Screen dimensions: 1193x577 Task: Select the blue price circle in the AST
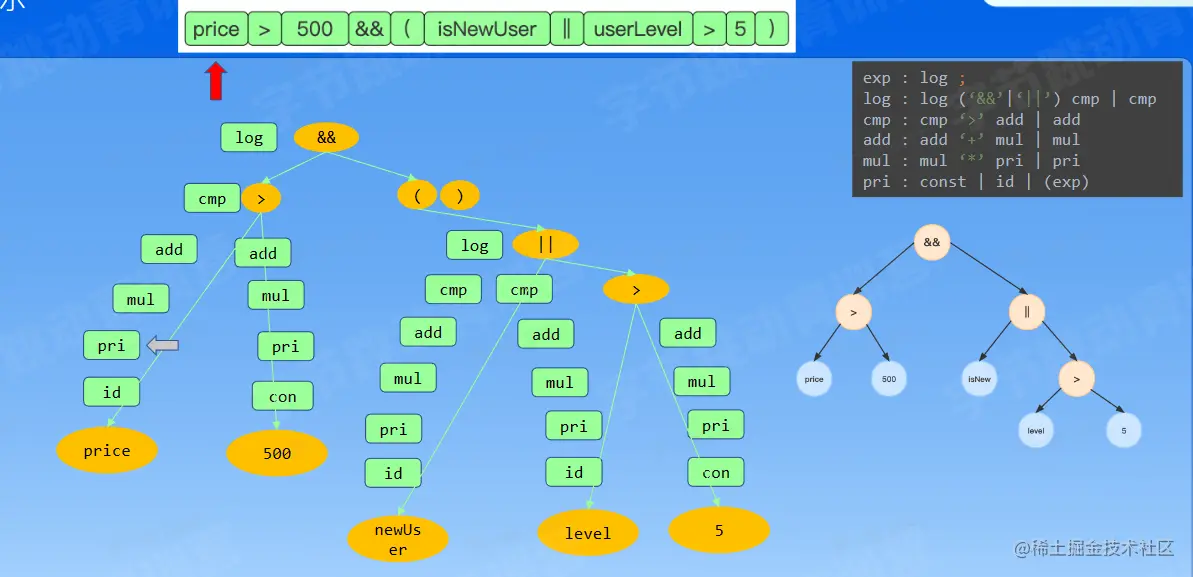[814, 379]
